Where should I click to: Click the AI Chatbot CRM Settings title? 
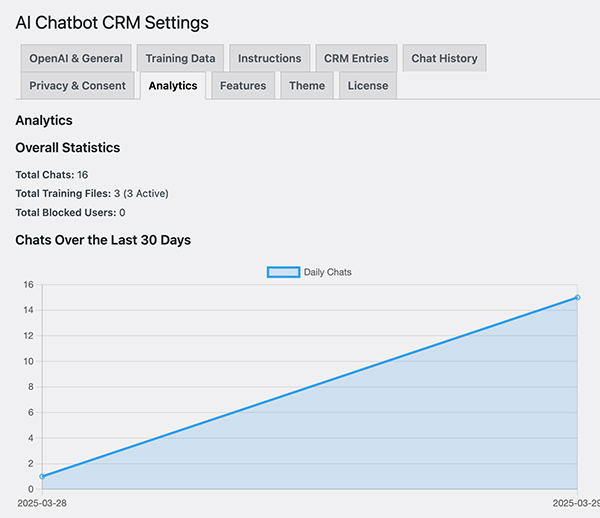coord(112,22)
